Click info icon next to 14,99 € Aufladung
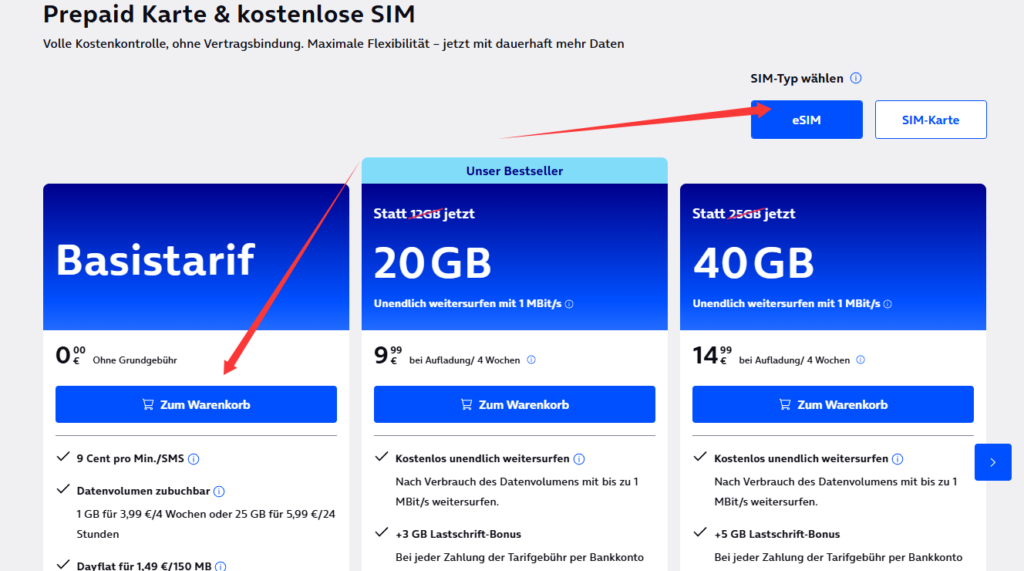The image size is (1024, 571). point(861,360)
